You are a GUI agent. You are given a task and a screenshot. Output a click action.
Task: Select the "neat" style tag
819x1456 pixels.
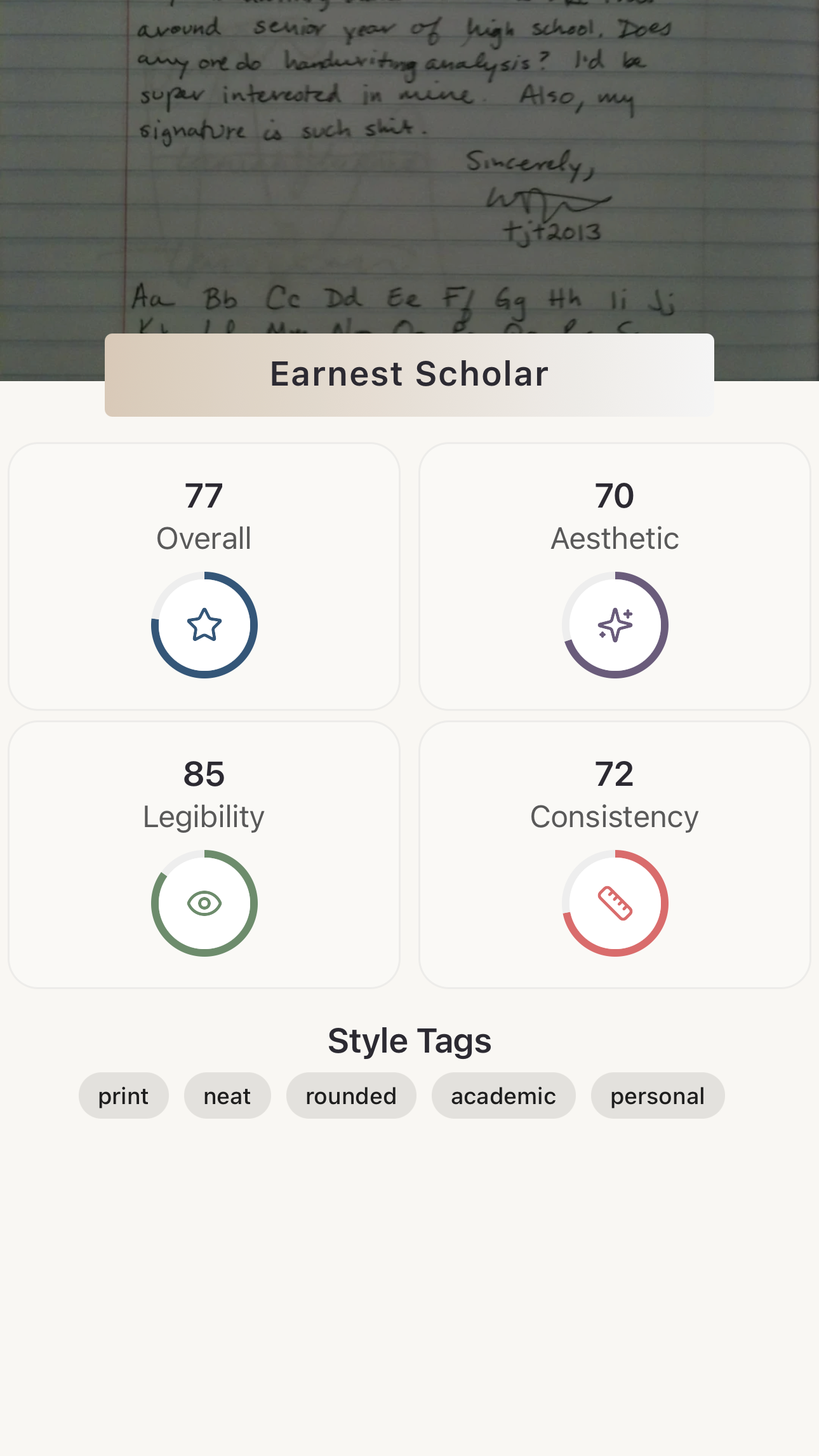(x=227, y=1096)
